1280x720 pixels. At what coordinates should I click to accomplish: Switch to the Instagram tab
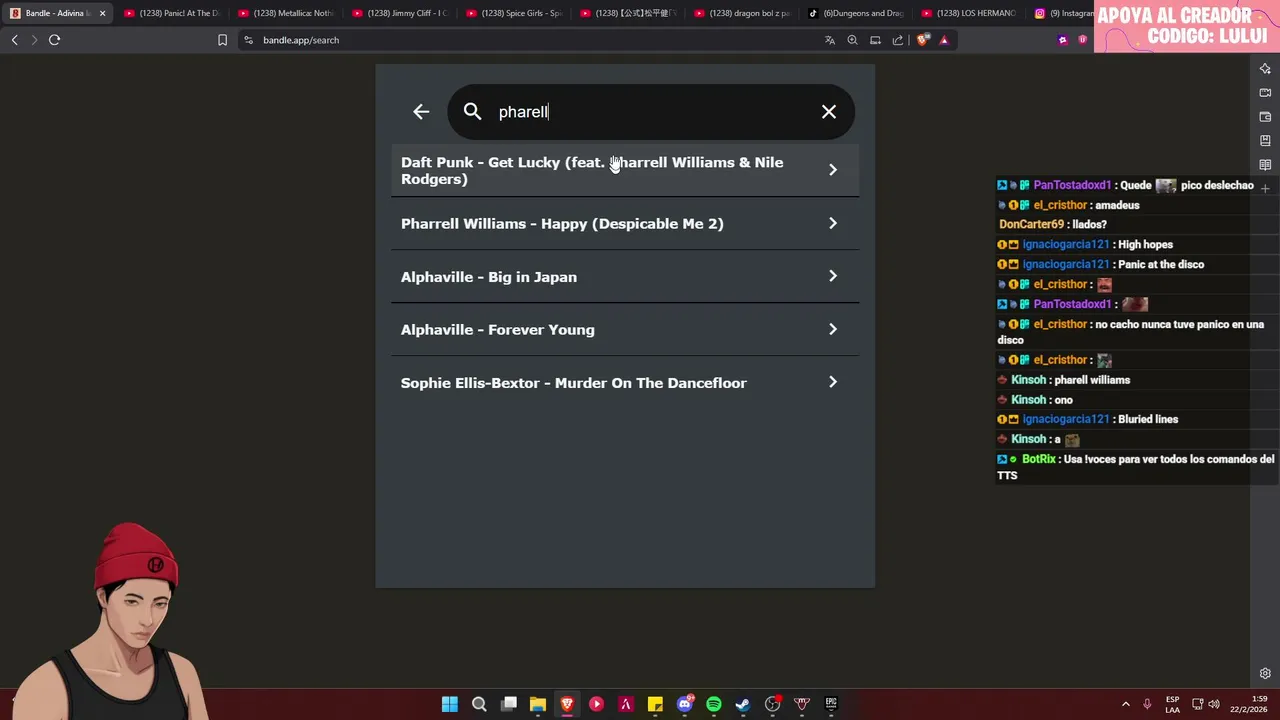pyautogui.click(x=1062, y=13)
